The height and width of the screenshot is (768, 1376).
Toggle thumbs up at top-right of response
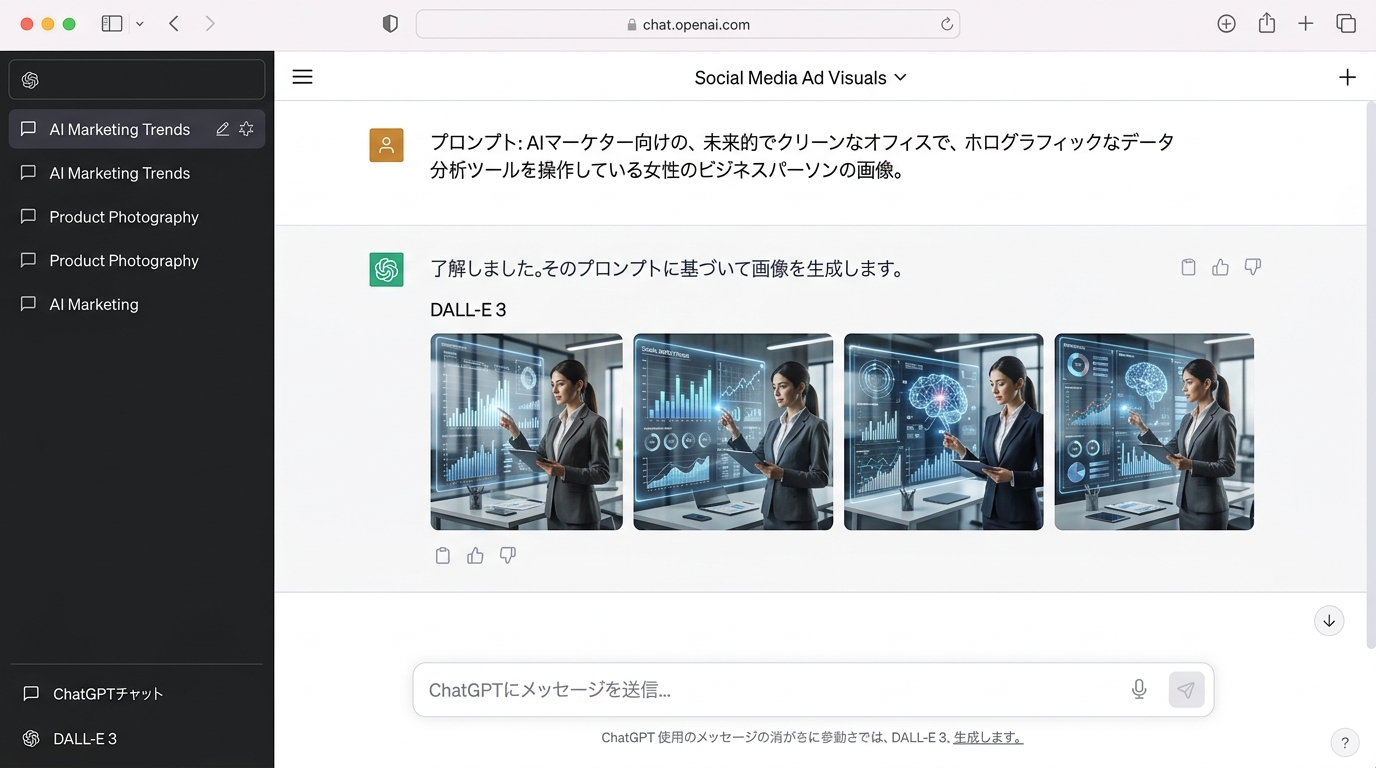pyautogui.click(x=1220, y=267)
